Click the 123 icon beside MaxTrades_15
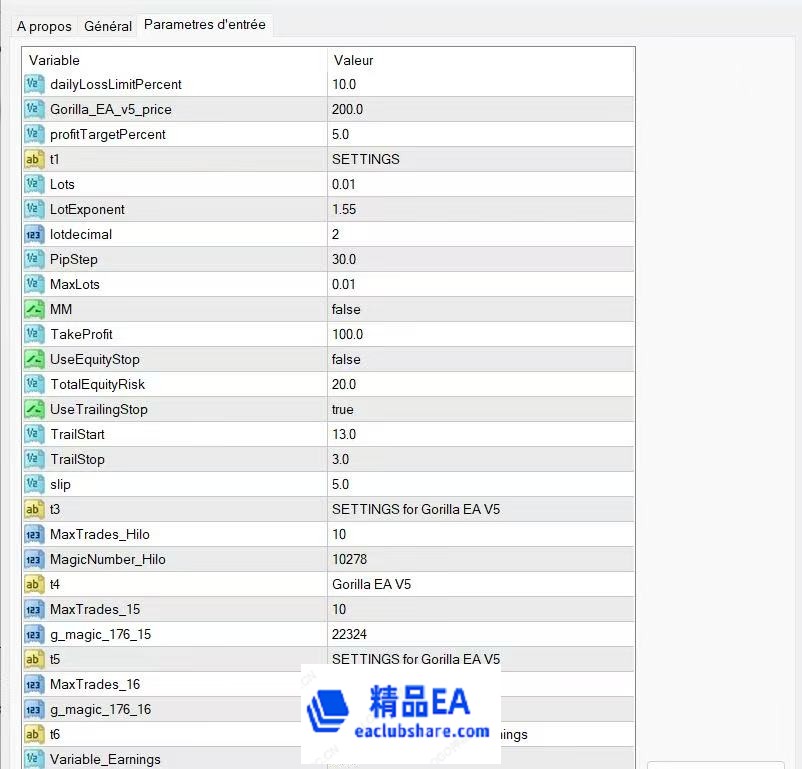 click(33, 609)
